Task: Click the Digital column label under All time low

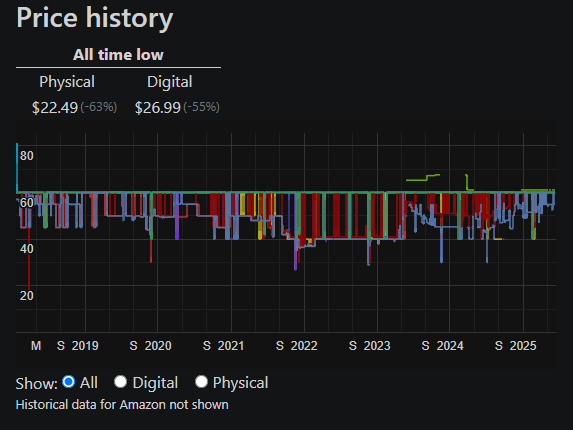Action: (x=170, y=82)
